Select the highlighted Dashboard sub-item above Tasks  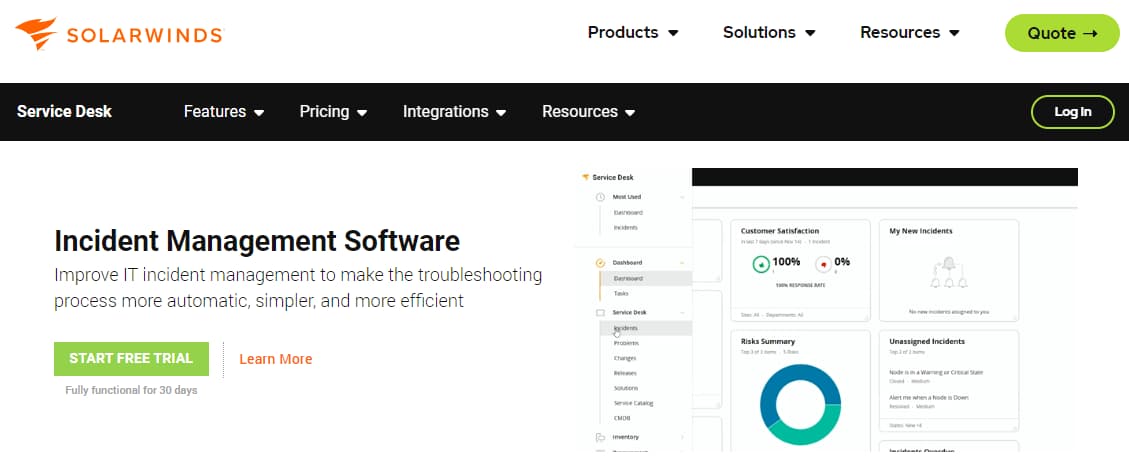(x=646, y=278)
